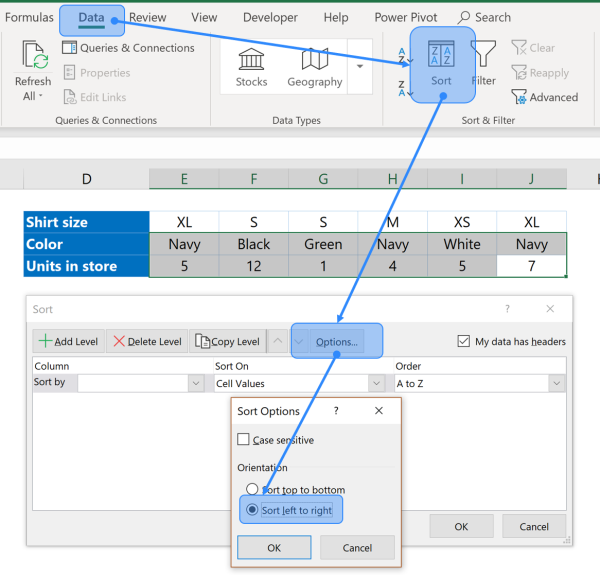This screenshot has width=600, height=579.
Task: Click the Refresh All icon
Action: (33, 58)
